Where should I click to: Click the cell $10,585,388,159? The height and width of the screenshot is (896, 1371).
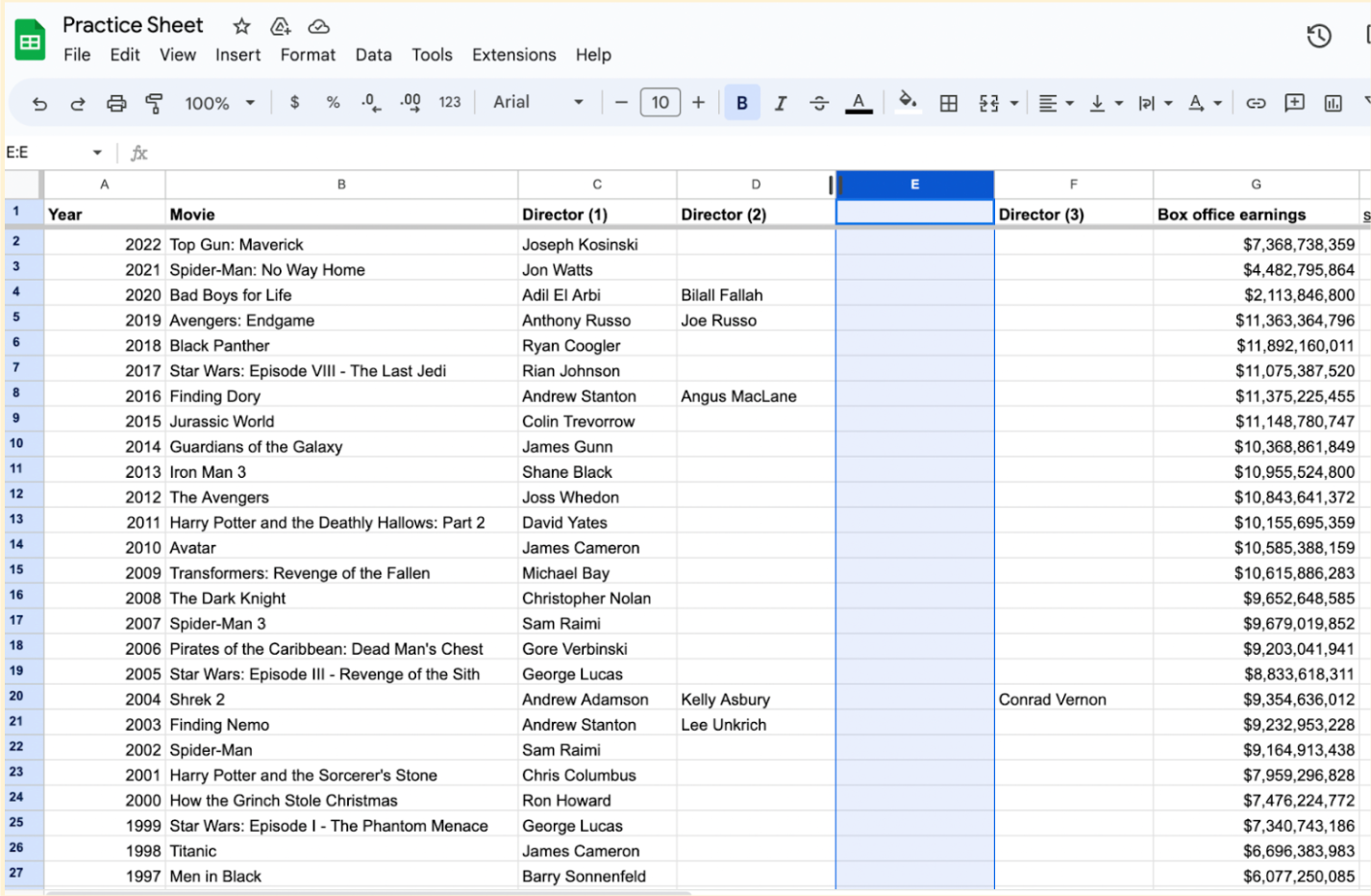coord(1256,548)
